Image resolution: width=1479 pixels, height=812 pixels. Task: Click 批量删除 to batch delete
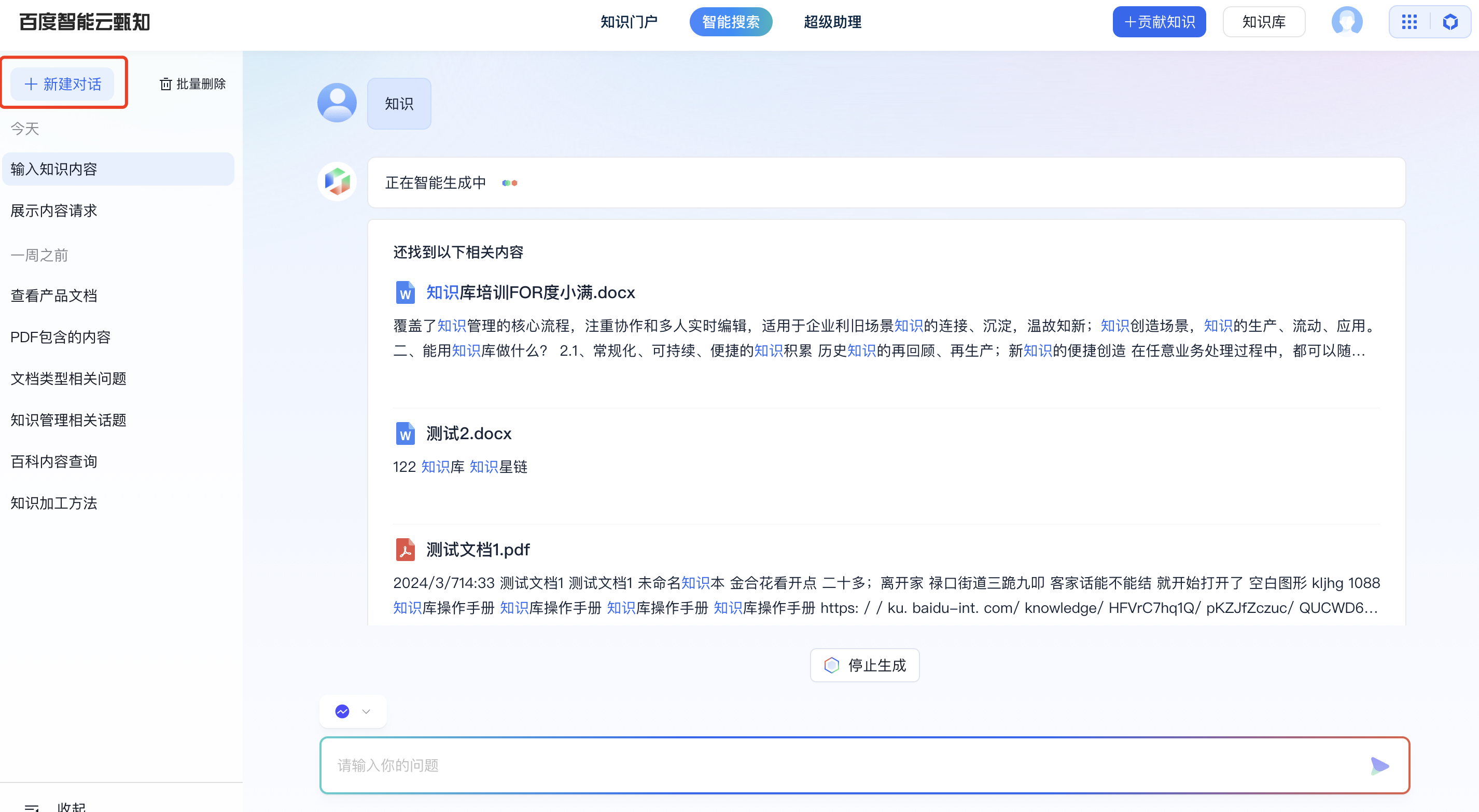[x=192, y=84]
